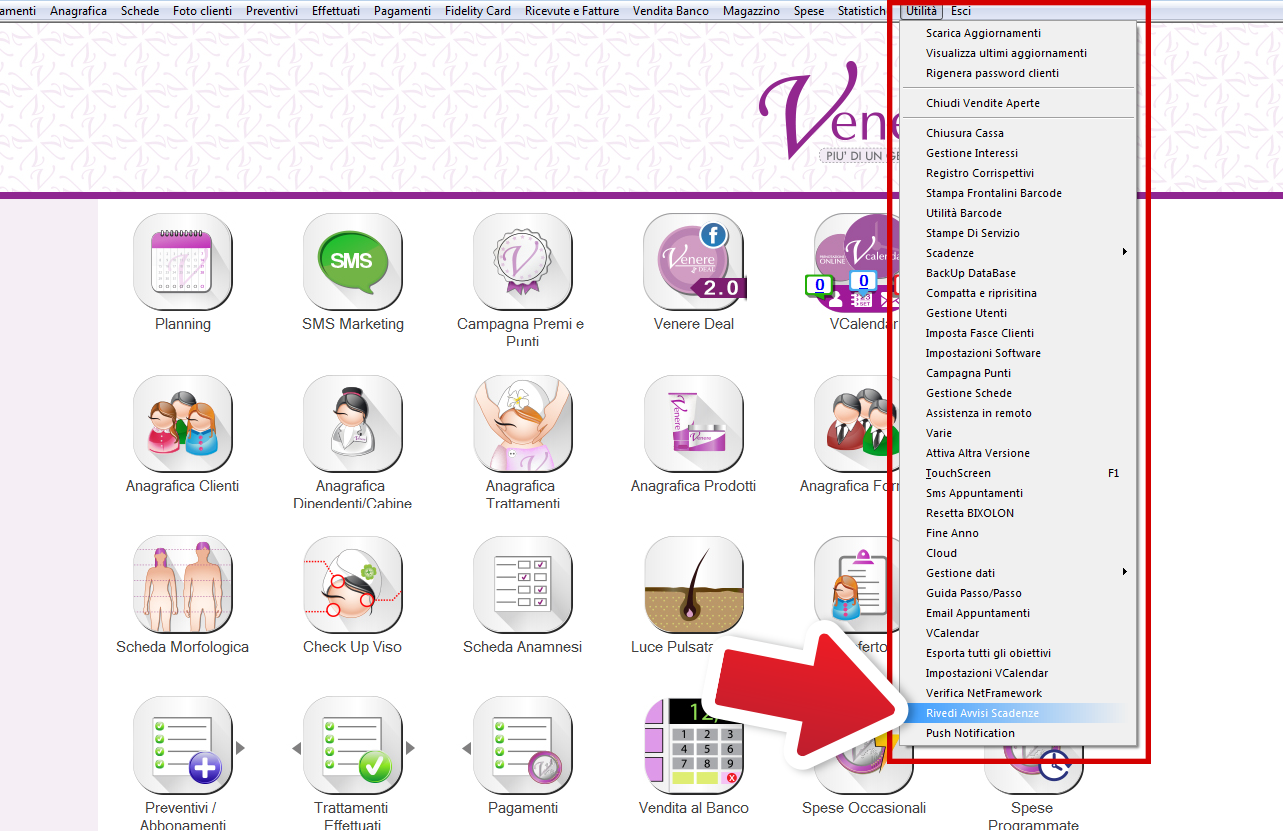
Task: Open Anagrafica Clienti
Action: pyautogui.click(x=183, y=424)
